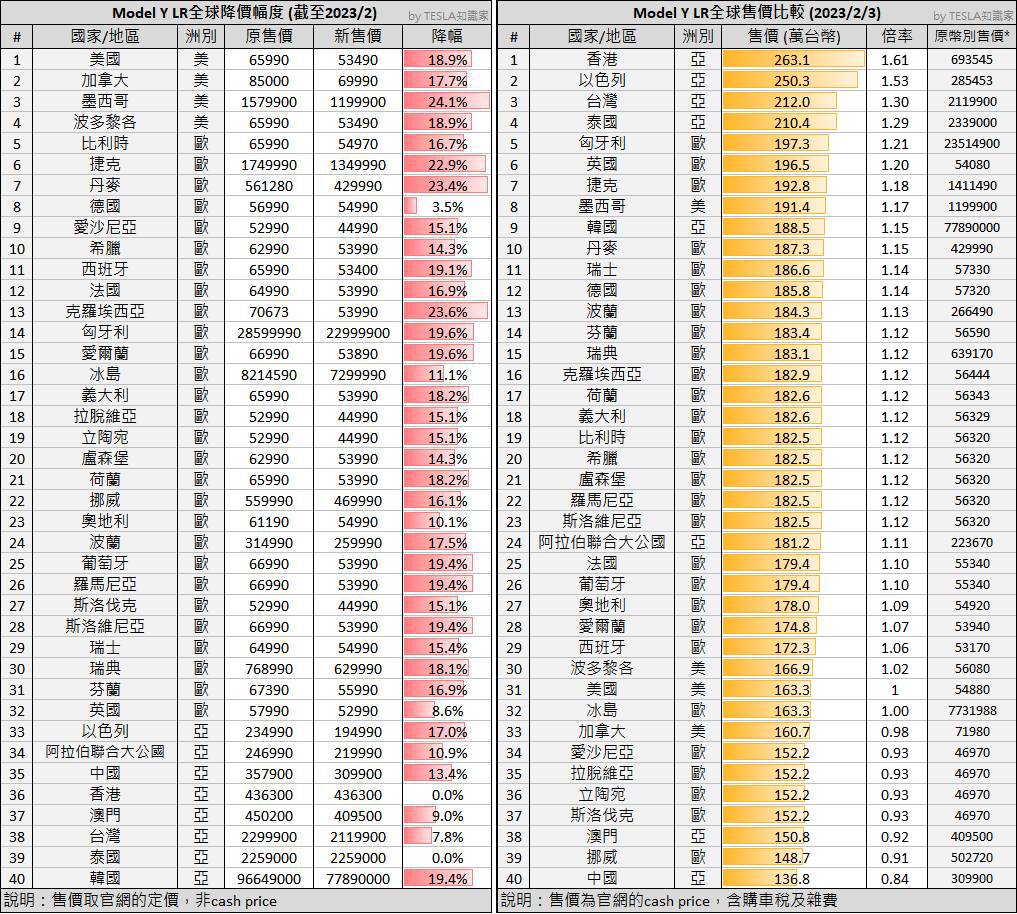Screen dimensions: 1017x914
Task: Click the 693545 local currency price cell
Action: click(971, 60)
